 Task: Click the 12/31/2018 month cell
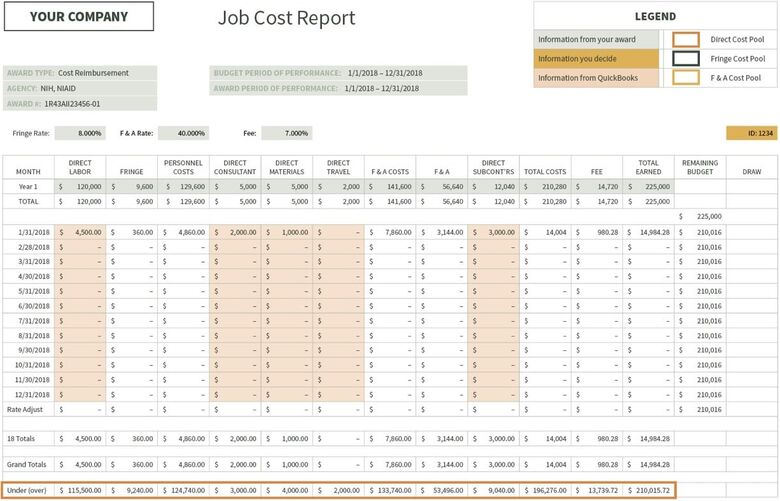(x=28, y=395)
